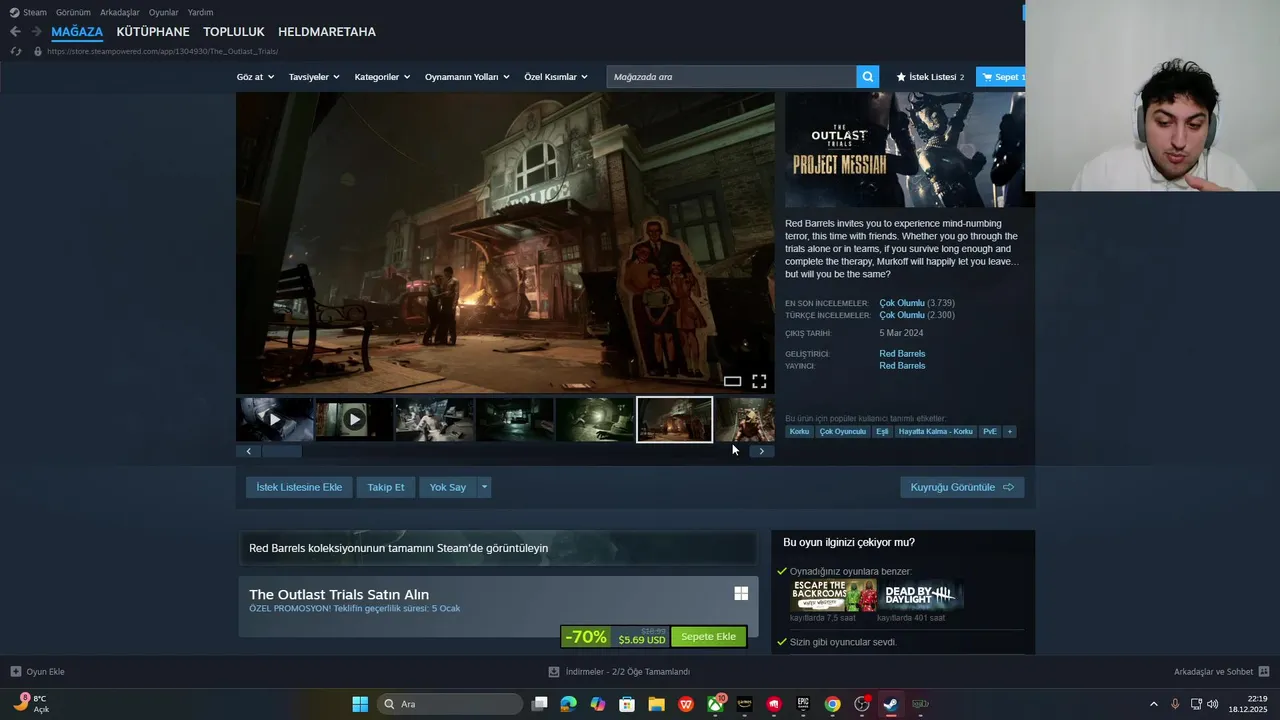Open Epic Games Launcher from taskbar

click(x=803, y=704)
